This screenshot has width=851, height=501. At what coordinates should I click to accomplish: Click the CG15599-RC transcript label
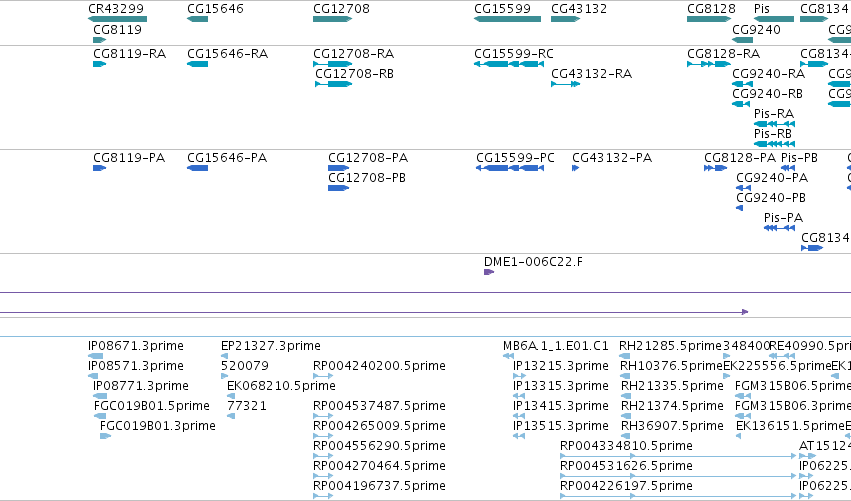point(514,54)
